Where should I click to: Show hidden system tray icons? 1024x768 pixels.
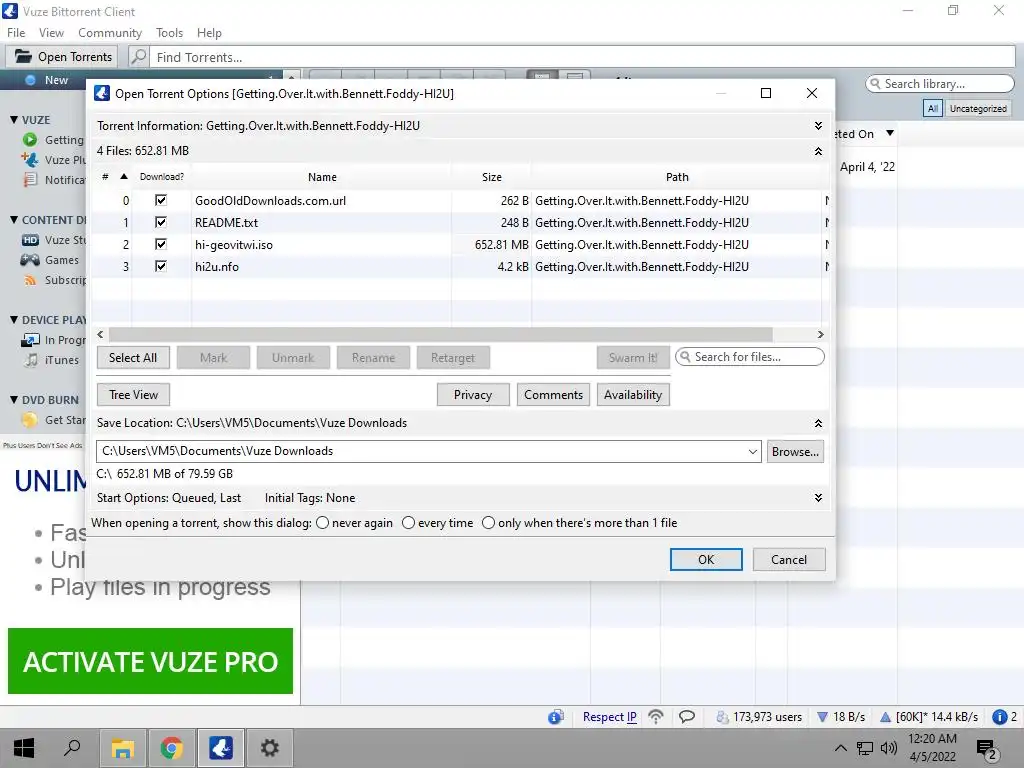point(841,748)
